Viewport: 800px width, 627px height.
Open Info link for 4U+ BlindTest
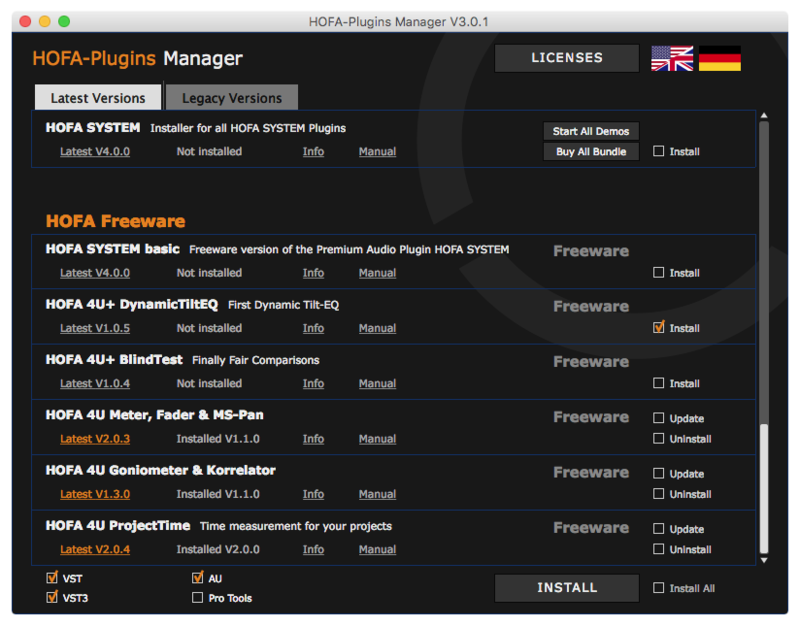tap(313, 383)
